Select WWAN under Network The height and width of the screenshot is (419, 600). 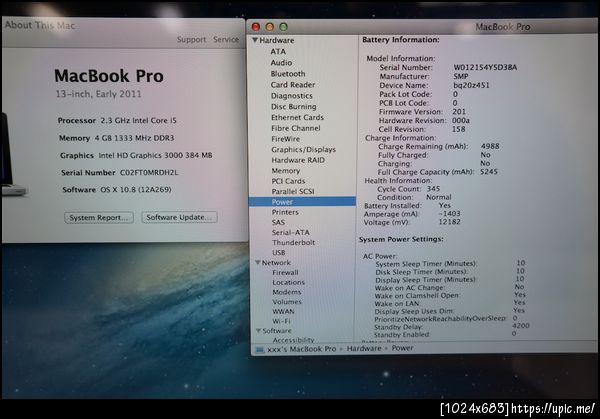pos(283,311)
